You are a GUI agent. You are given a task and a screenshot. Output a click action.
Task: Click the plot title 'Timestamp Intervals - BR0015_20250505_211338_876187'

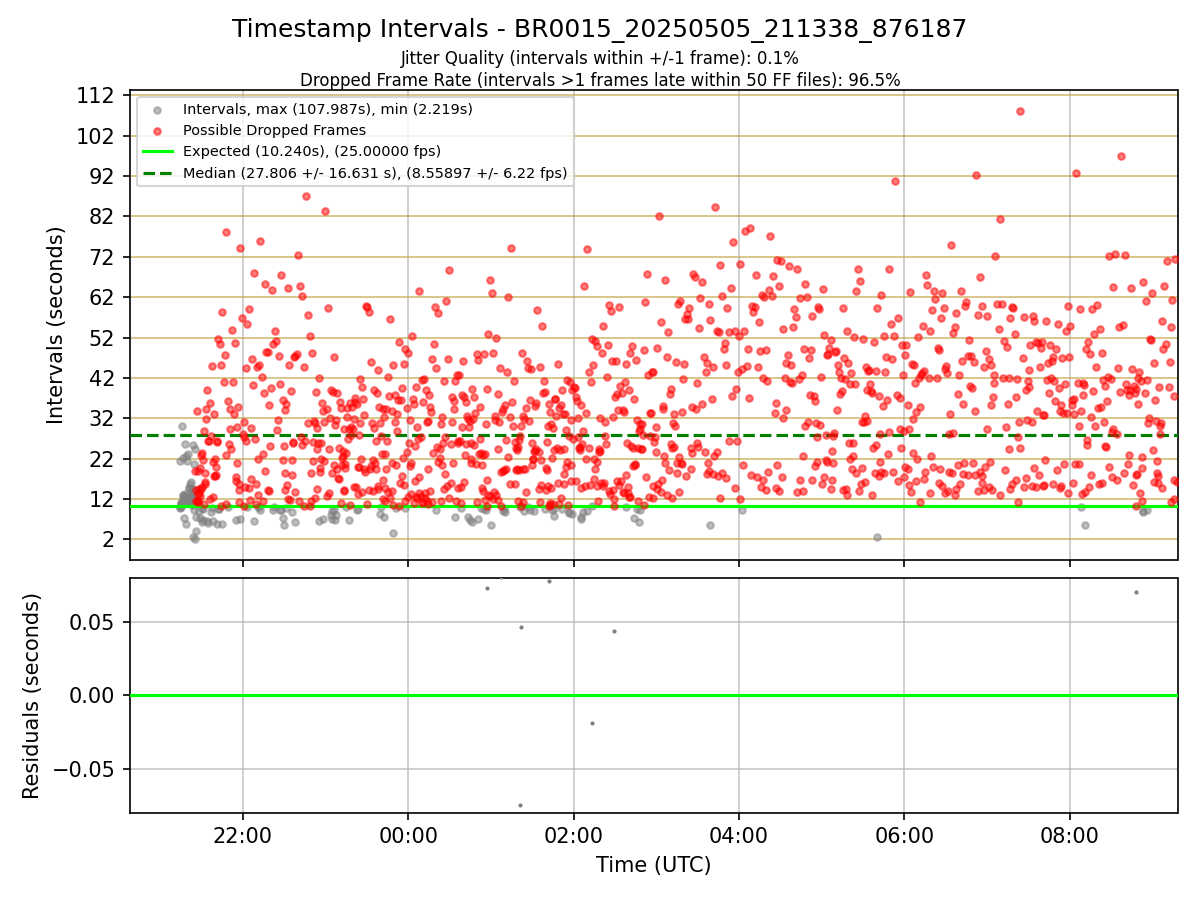point(599,29)
